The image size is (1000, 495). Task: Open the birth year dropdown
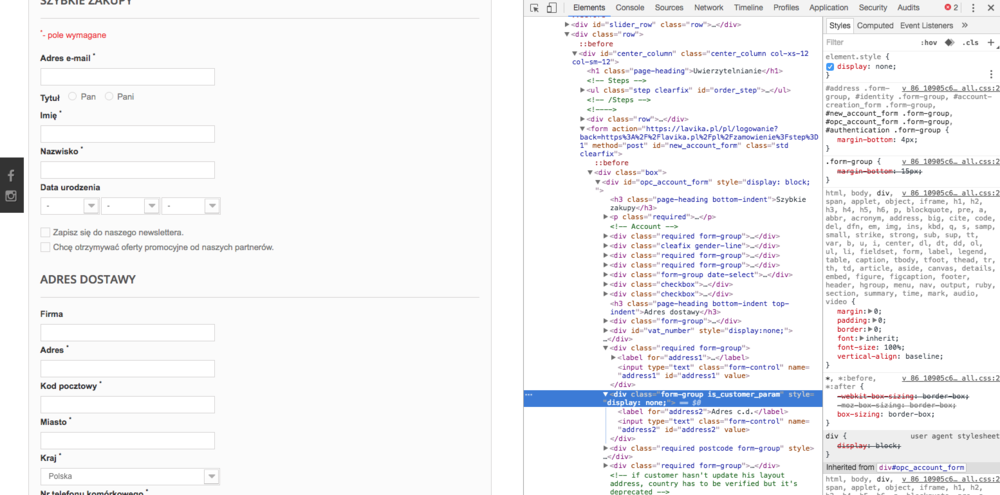(191, 206)
